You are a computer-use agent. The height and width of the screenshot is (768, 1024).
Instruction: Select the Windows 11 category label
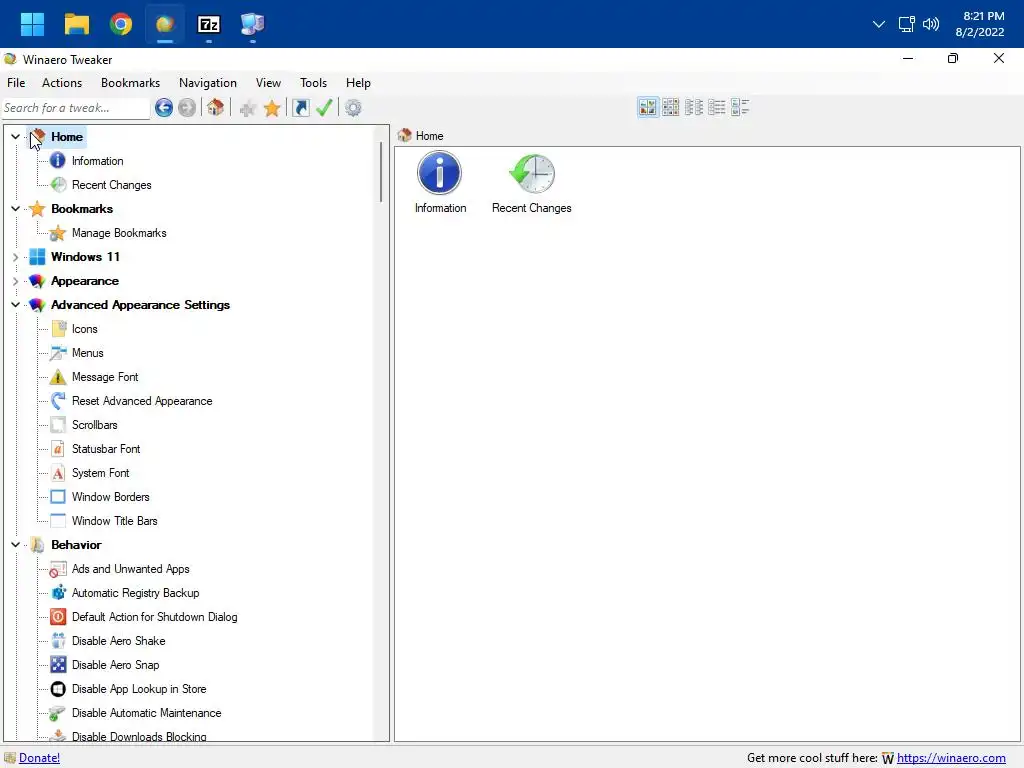86,257
